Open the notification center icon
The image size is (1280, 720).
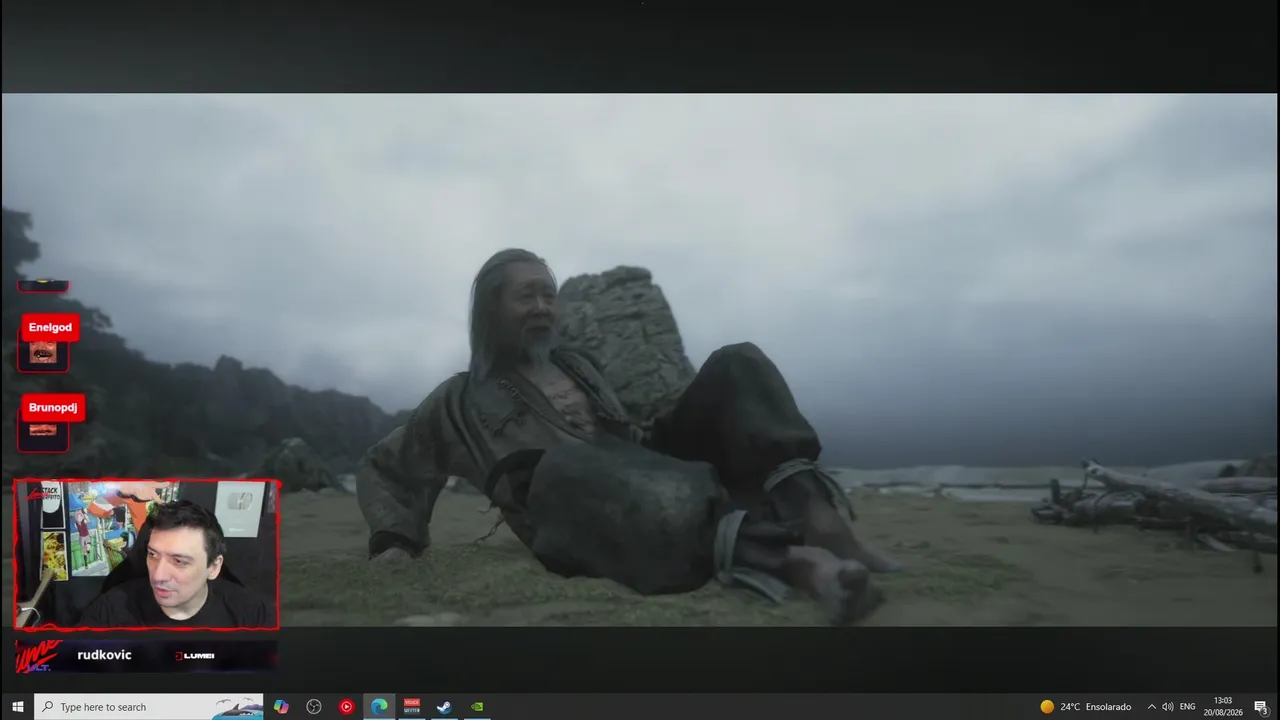(1261, 707)
